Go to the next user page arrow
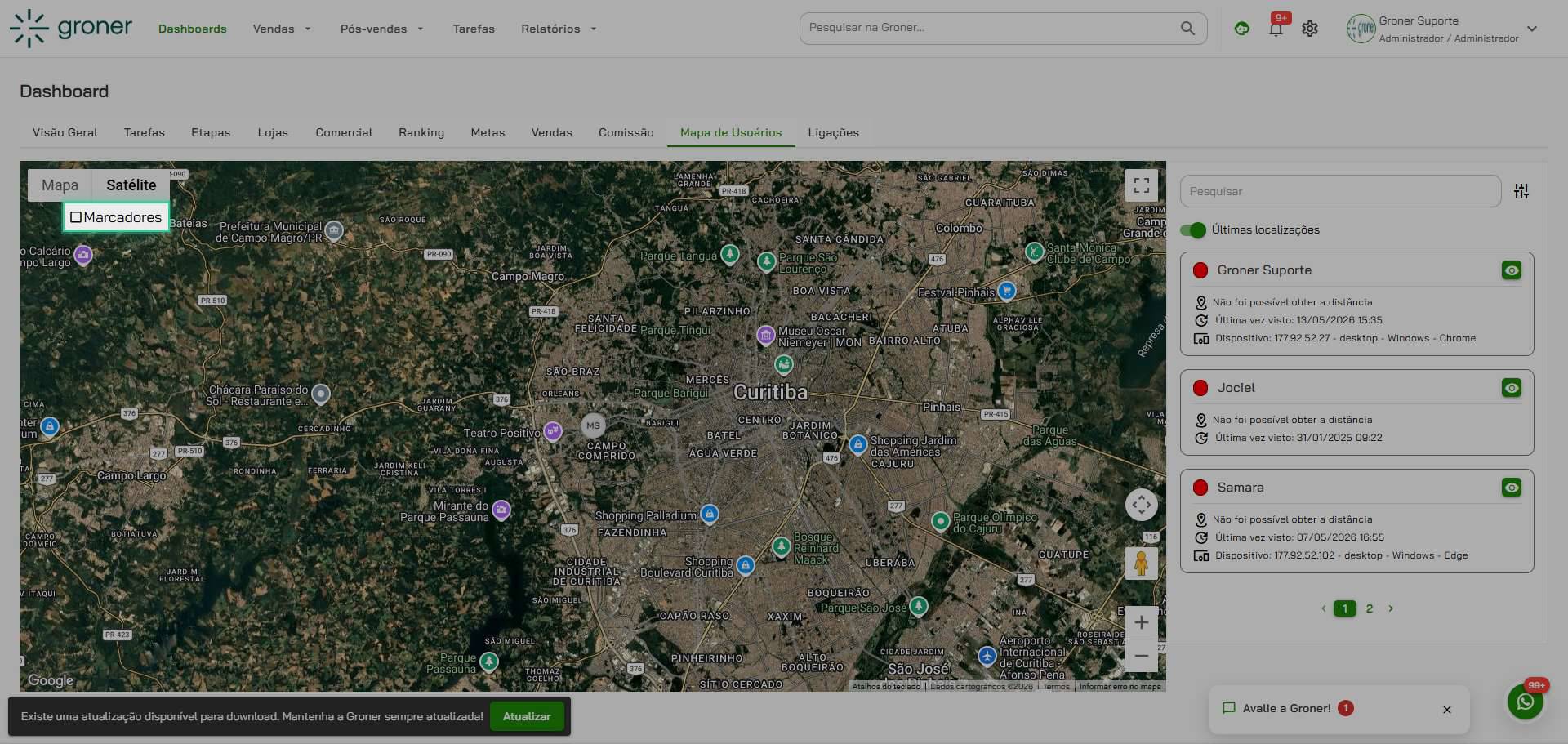This screenshot has height=744, width=1568. [1391, 608]
